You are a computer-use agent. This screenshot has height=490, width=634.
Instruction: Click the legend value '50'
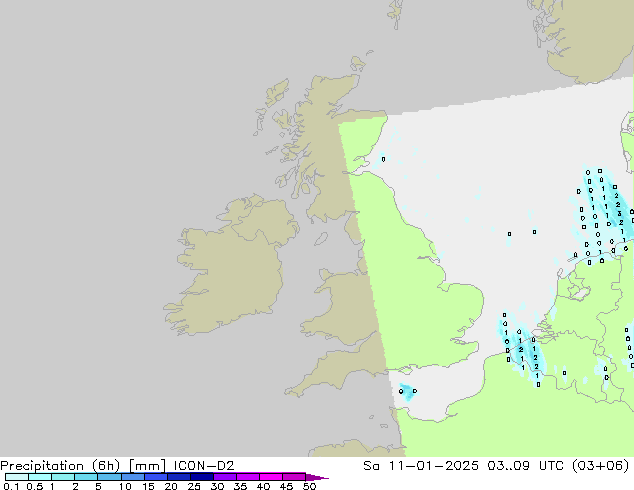coord(309,486)
